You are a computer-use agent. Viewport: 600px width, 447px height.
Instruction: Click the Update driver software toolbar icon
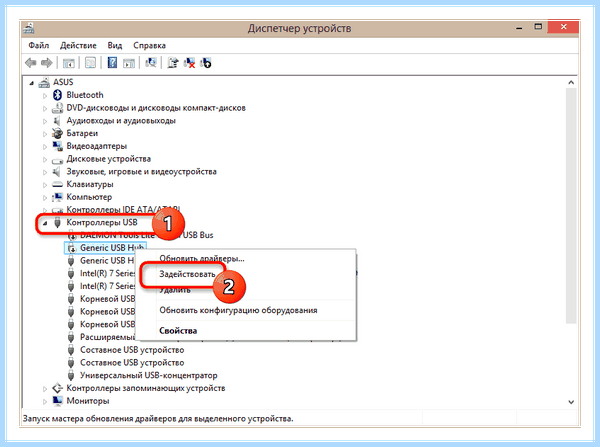pos(173,63)
